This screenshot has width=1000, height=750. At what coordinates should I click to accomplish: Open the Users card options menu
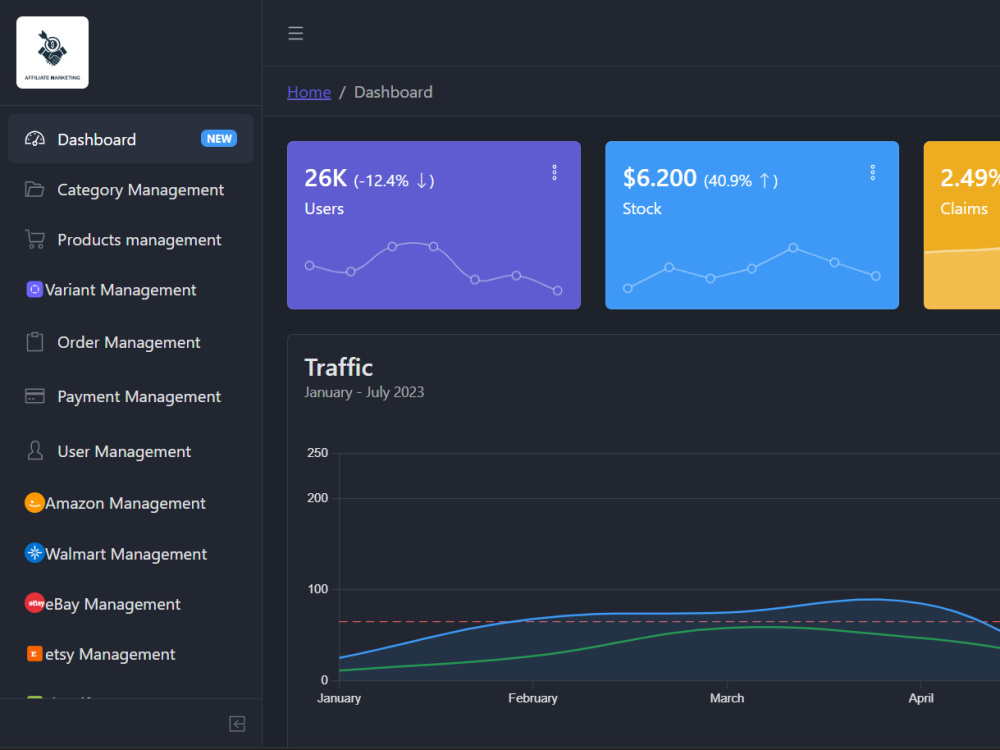tap(554, 173)
